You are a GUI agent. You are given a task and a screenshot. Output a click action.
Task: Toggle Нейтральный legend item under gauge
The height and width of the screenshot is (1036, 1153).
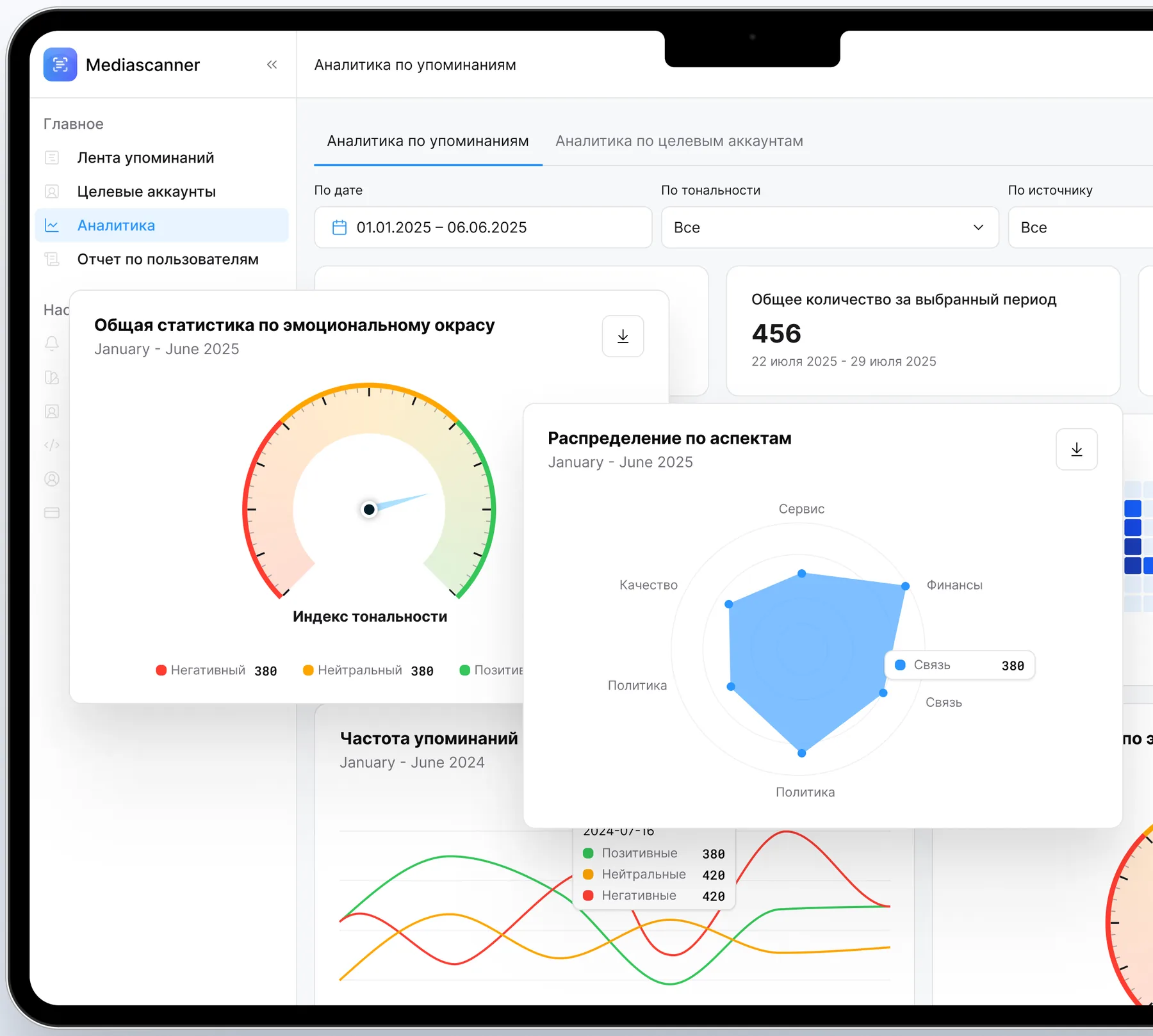coord(368,670)
